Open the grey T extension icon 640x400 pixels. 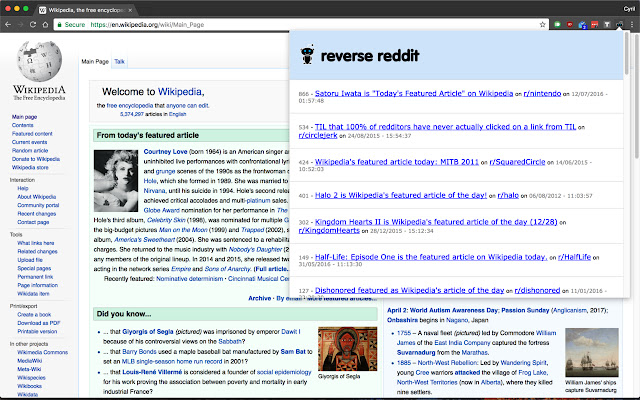607,24
